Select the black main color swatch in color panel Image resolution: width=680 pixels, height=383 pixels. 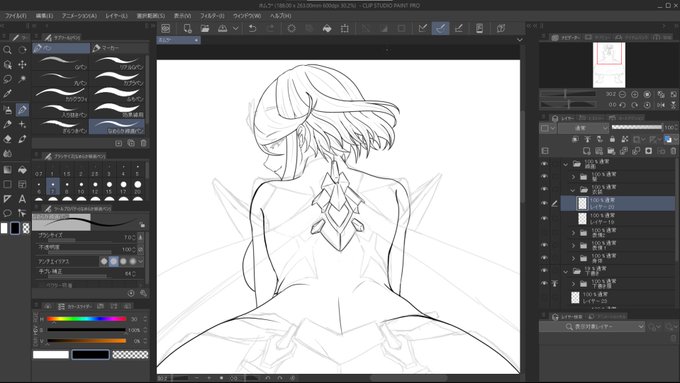[90, 355]
